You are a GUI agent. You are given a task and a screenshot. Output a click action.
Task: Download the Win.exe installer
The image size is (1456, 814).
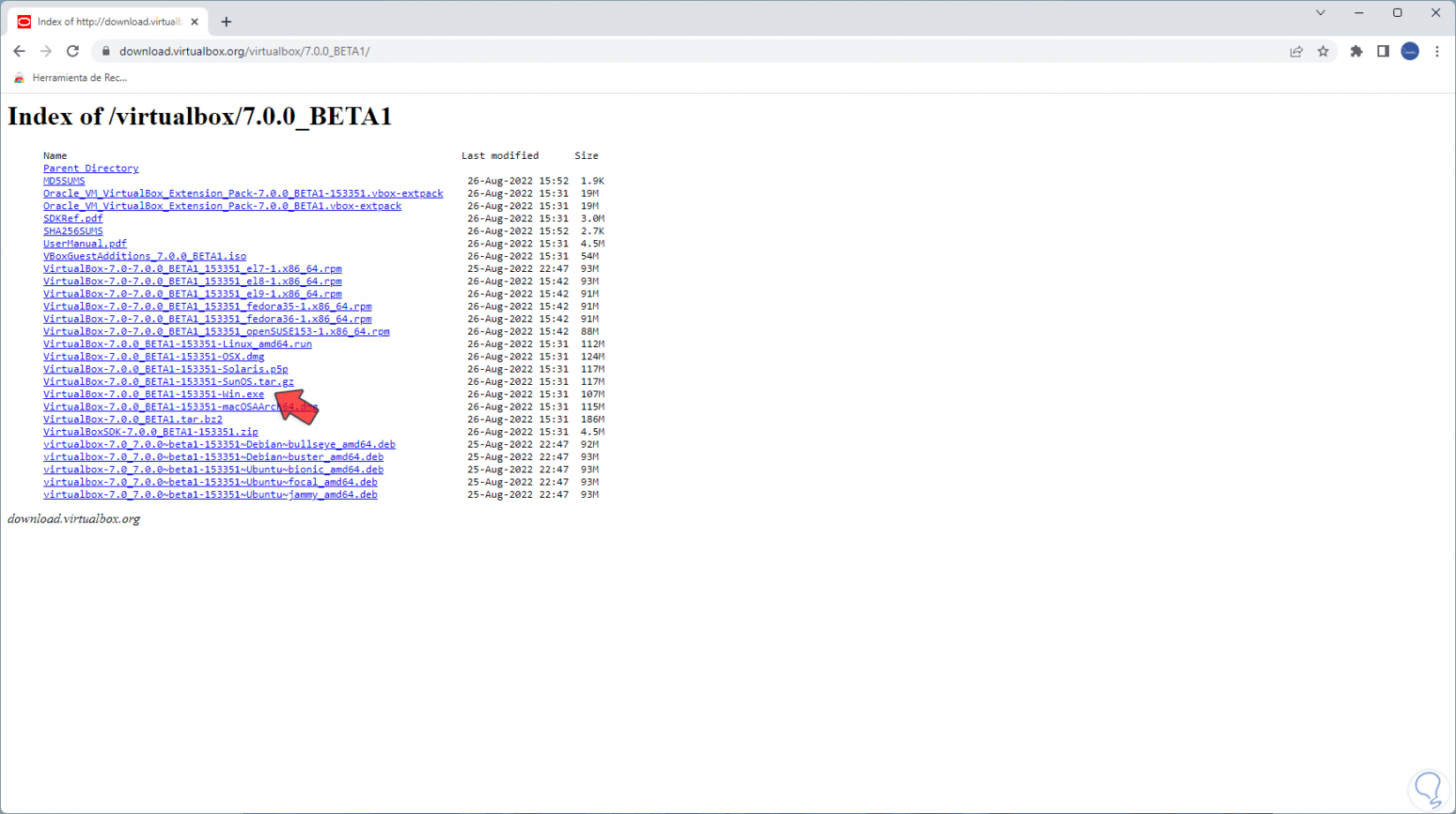(154, 395)
